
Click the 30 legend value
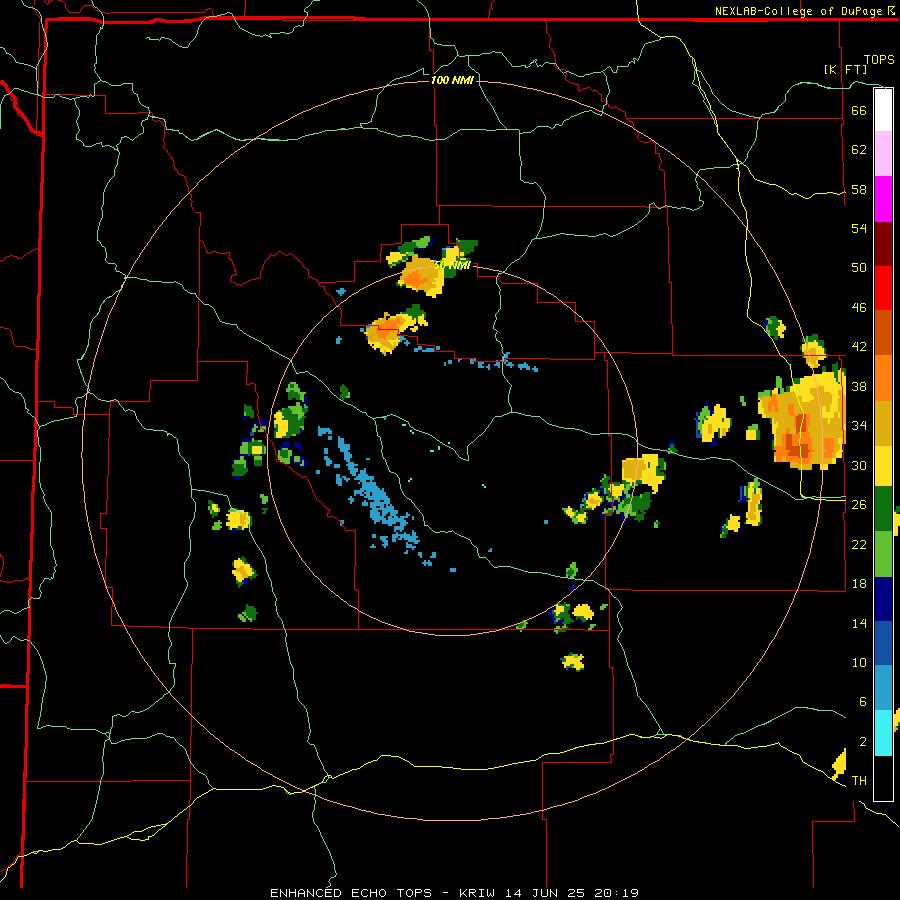click(x=859, y=465)
